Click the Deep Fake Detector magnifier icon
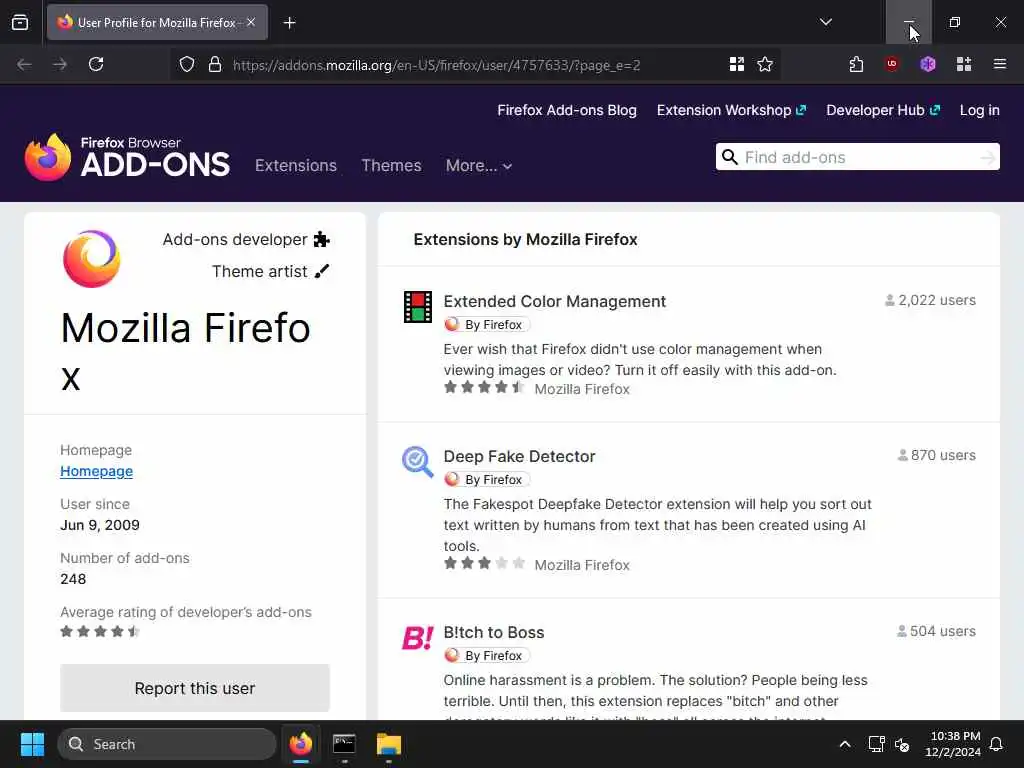1024x768 pixels. [x=417, y=462]
